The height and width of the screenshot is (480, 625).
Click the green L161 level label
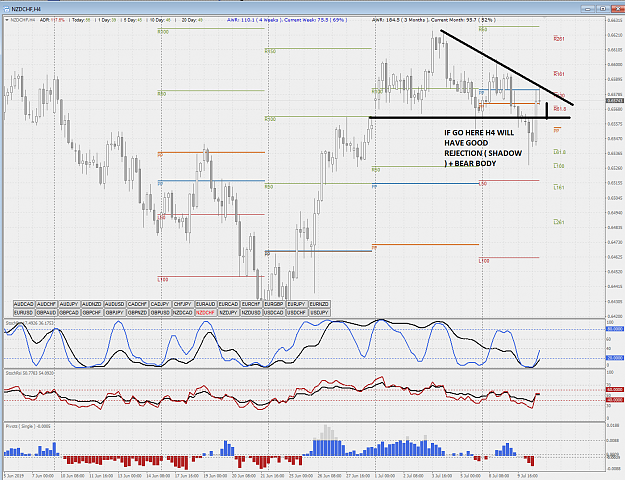point(559,187)
